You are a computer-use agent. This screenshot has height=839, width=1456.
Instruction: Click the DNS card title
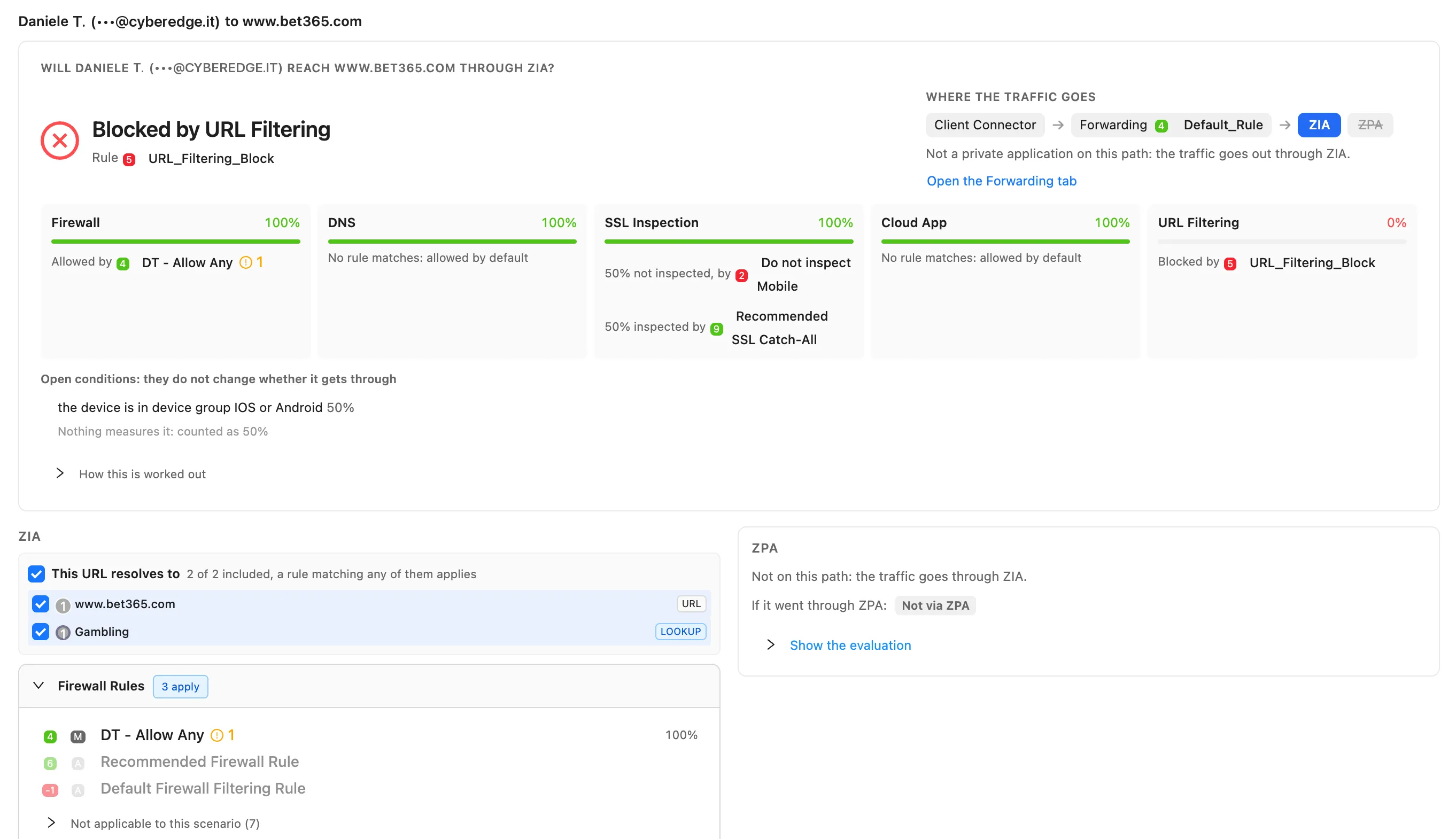click(x=342, y=222)
